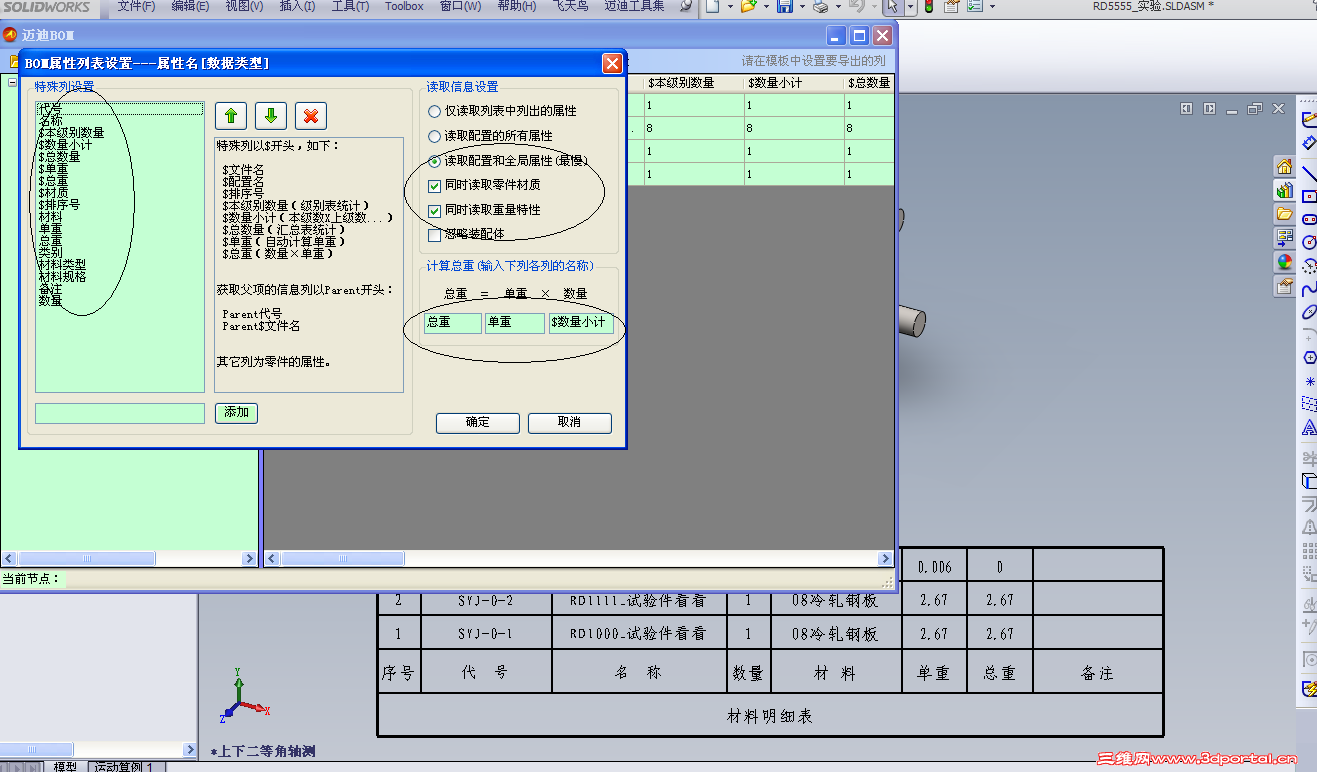Click the Rebuild traffic light icon
1317x772 pixels.
(x=929, y=7)
